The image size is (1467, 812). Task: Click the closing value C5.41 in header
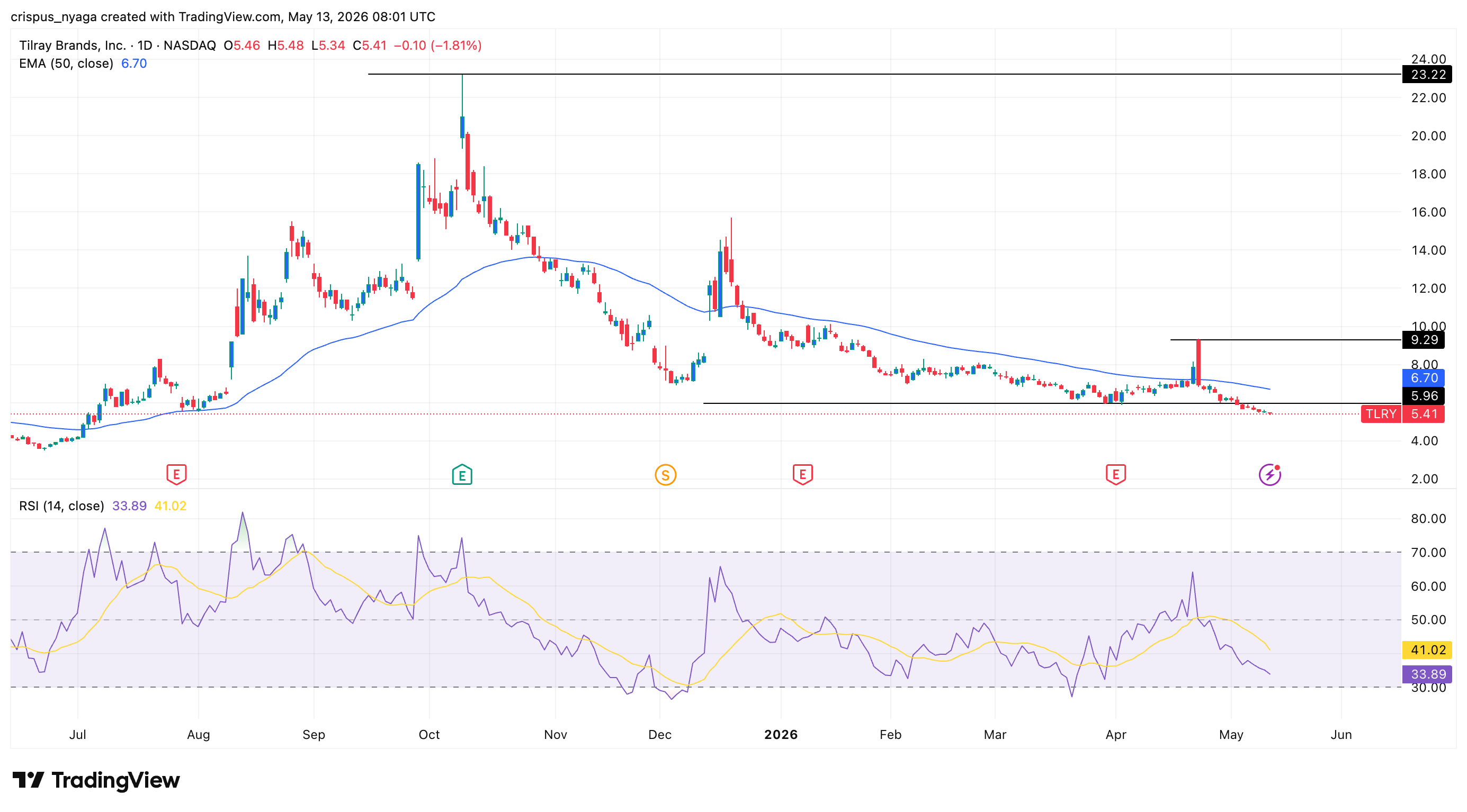click(370, 46)
